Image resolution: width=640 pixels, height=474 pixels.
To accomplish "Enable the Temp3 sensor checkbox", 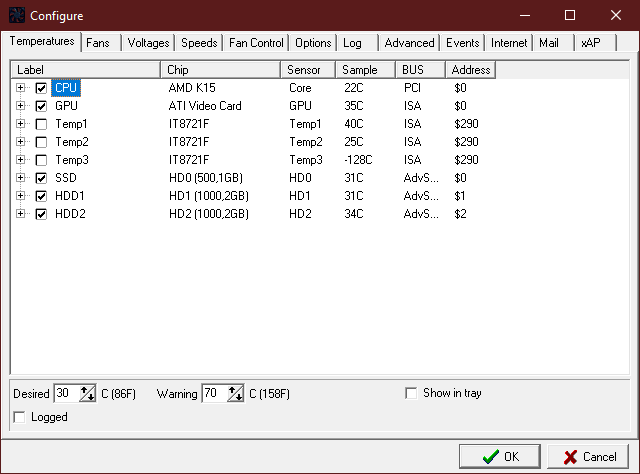I will point(41,160).
